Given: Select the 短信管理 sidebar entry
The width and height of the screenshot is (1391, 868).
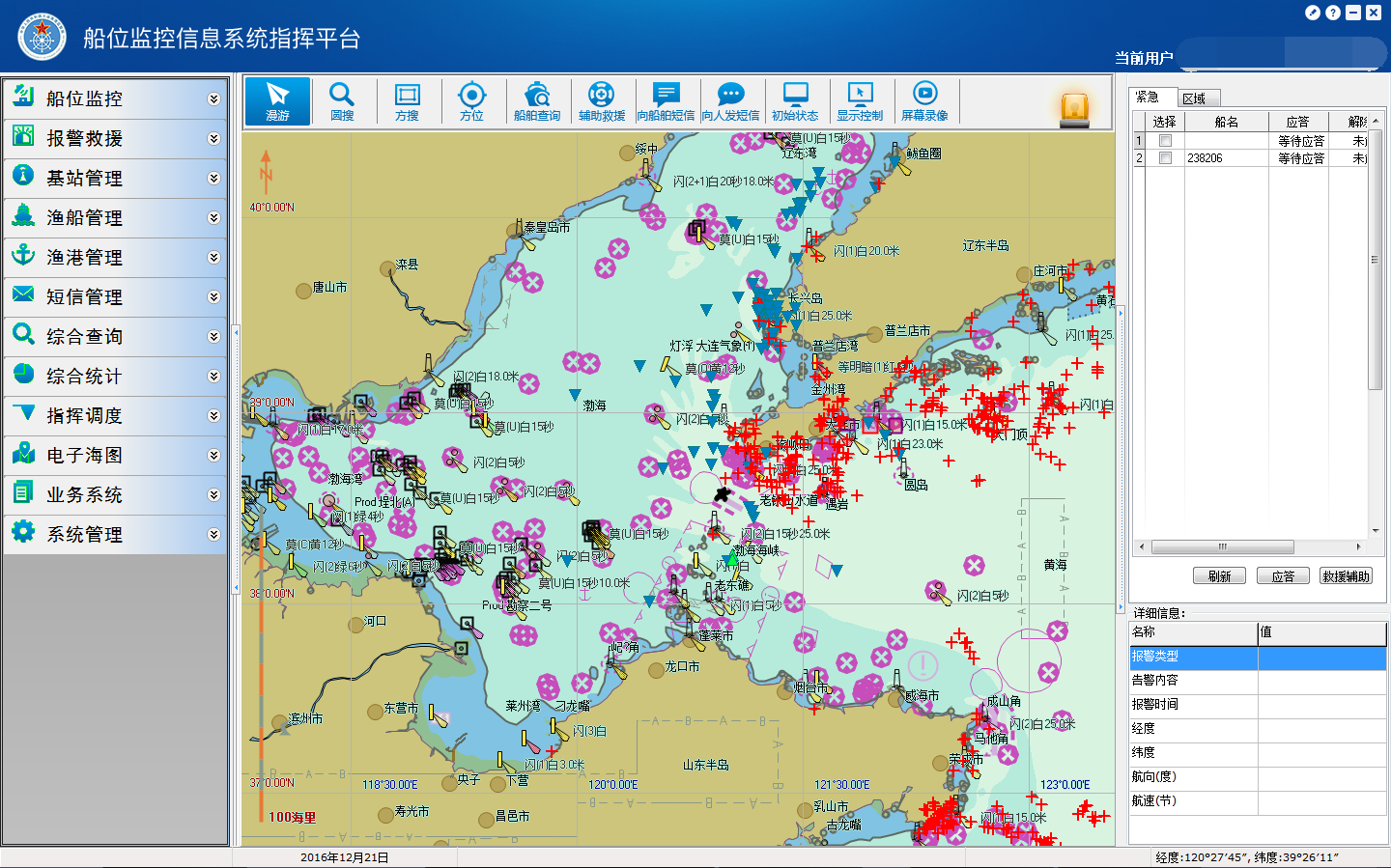Looking at the screenshot, I should [x=115, y=296].
